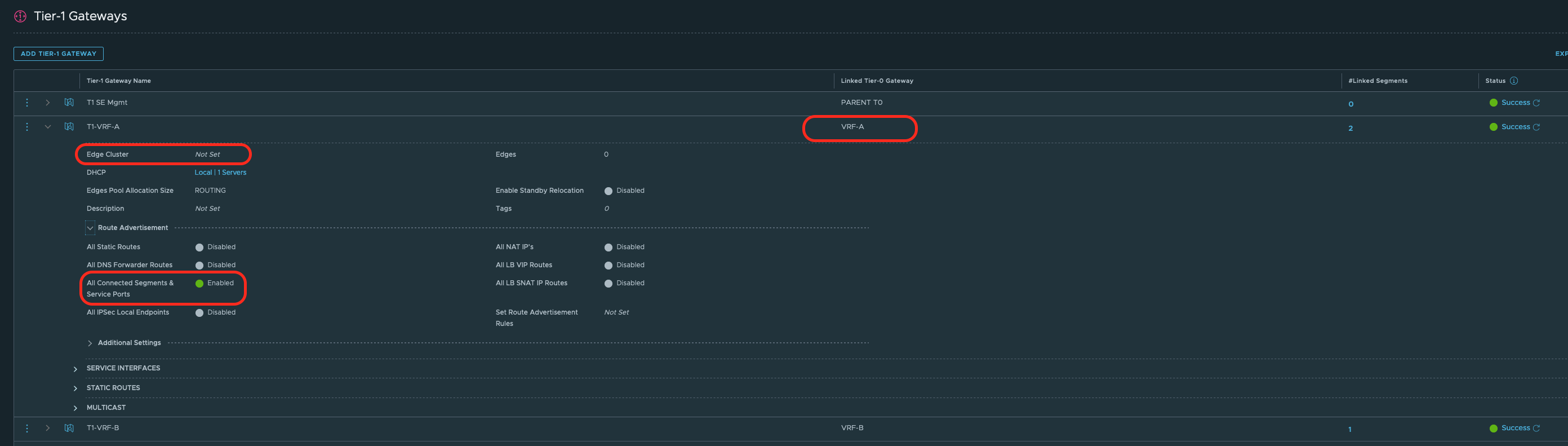Open the T1 SE Mgmt actions menu
Viewport: 1568px width, 446px height.
pos(27,103)
